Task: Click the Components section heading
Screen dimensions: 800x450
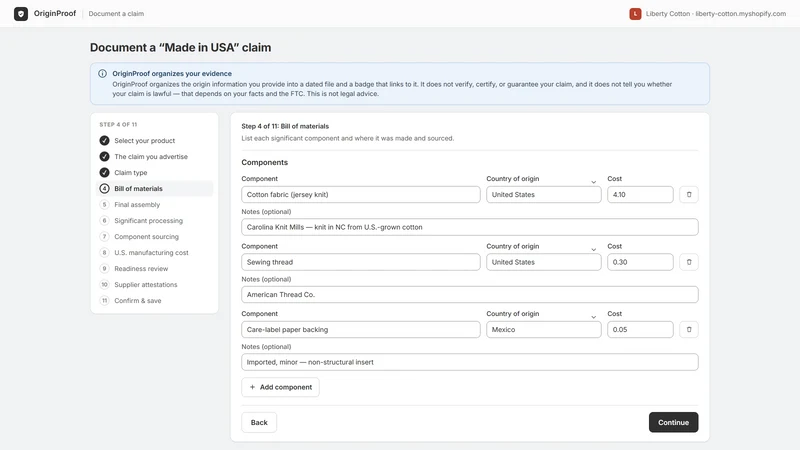Action: tap(264, 162)
